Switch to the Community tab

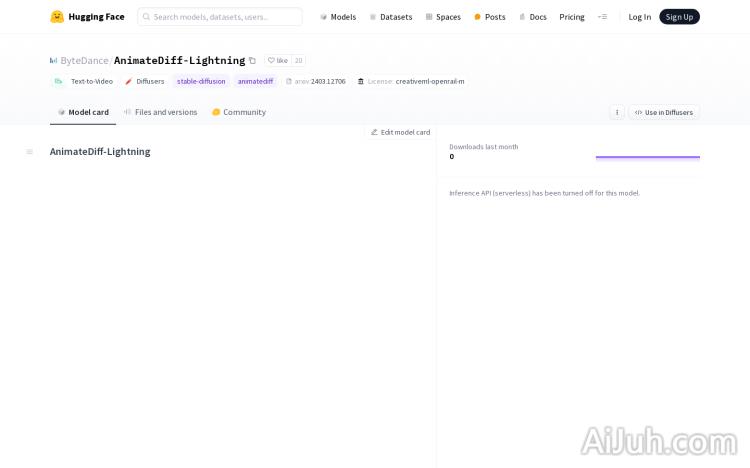click(x=239, y=112)
